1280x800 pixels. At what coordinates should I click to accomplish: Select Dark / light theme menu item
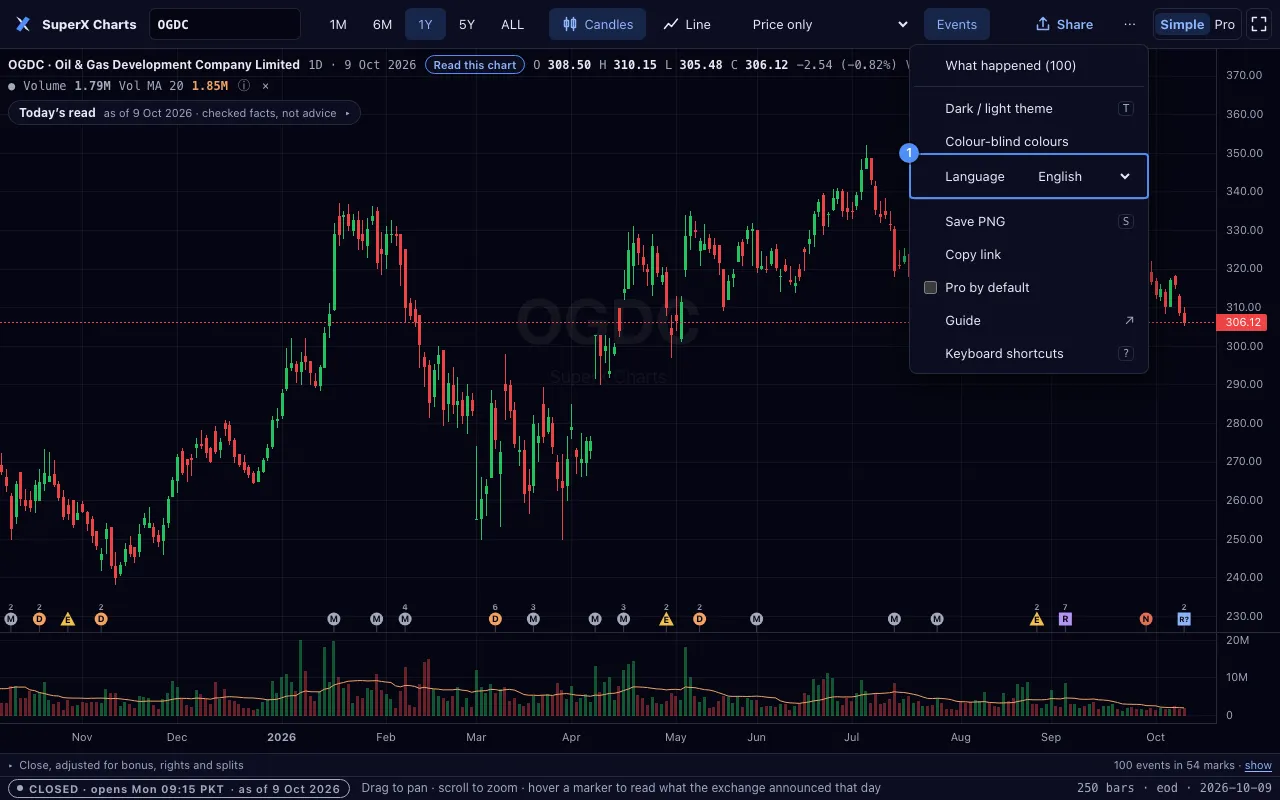(1029, 108)
